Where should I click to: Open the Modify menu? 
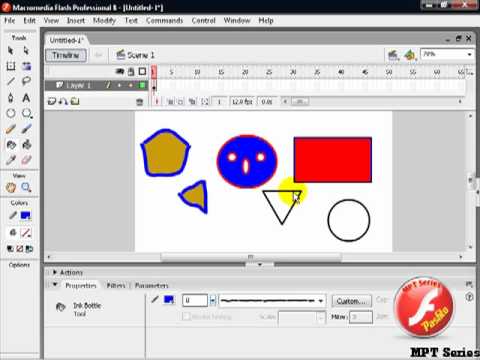point(104,21)
